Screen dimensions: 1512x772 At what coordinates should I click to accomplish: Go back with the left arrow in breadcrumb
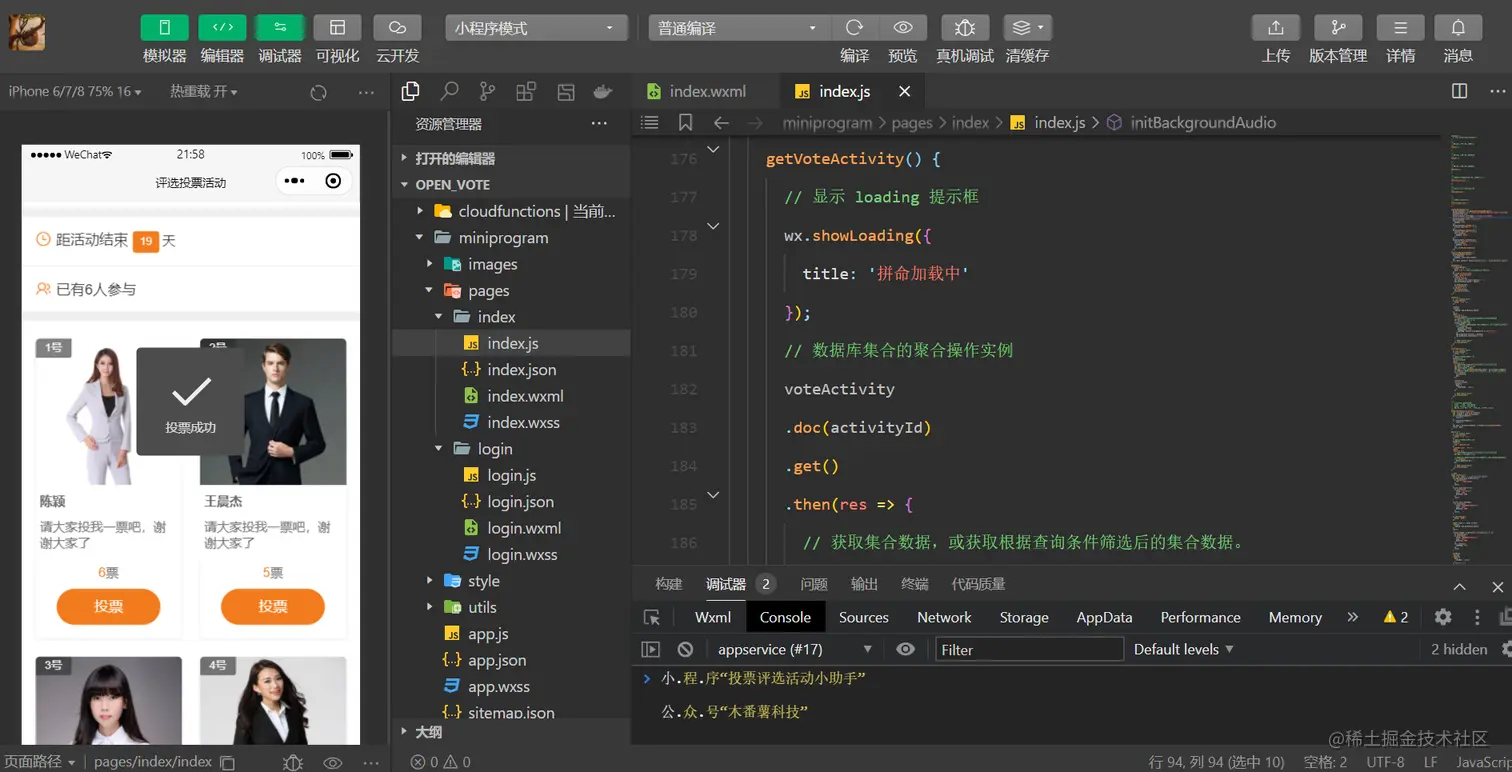pyautogui.click(x=721, y=122)
